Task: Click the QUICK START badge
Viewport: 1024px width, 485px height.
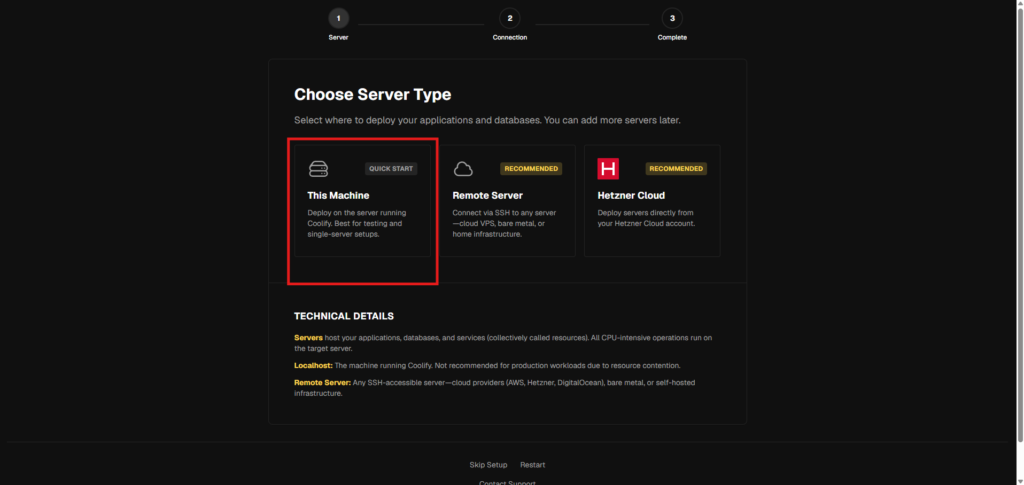Action: point(391,168)
